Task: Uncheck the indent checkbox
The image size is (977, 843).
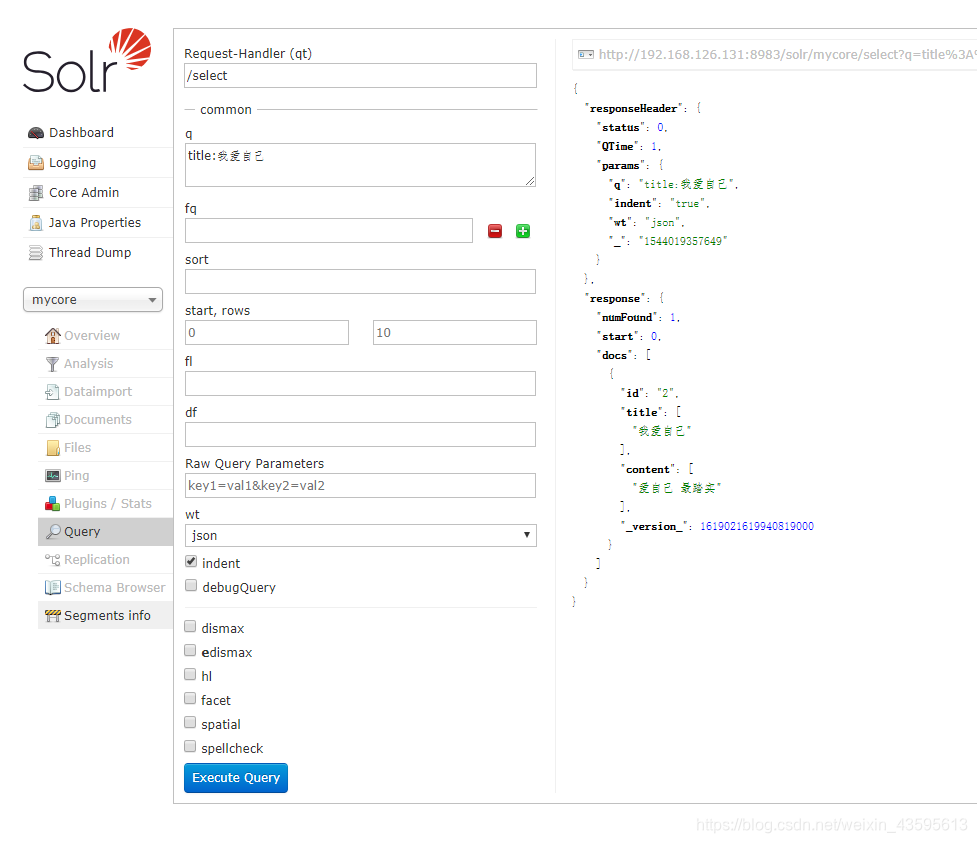Action: tap(191, 561)
